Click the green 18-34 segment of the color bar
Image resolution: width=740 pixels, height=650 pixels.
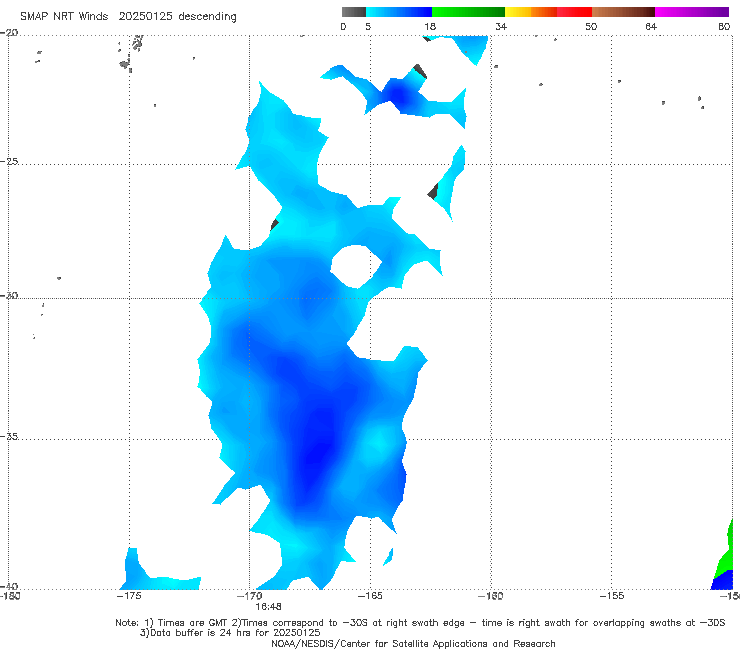click(x=468, y=12)
